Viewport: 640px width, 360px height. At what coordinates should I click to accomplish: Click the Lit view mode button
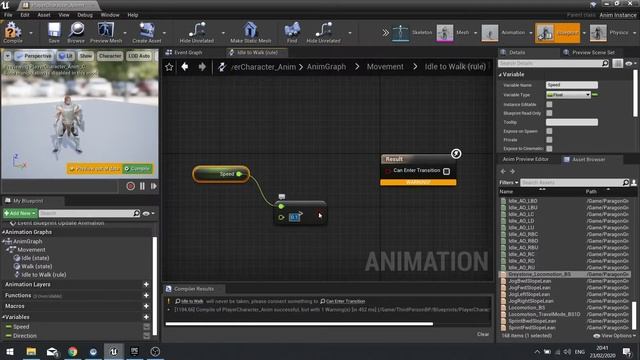(66, 56)
